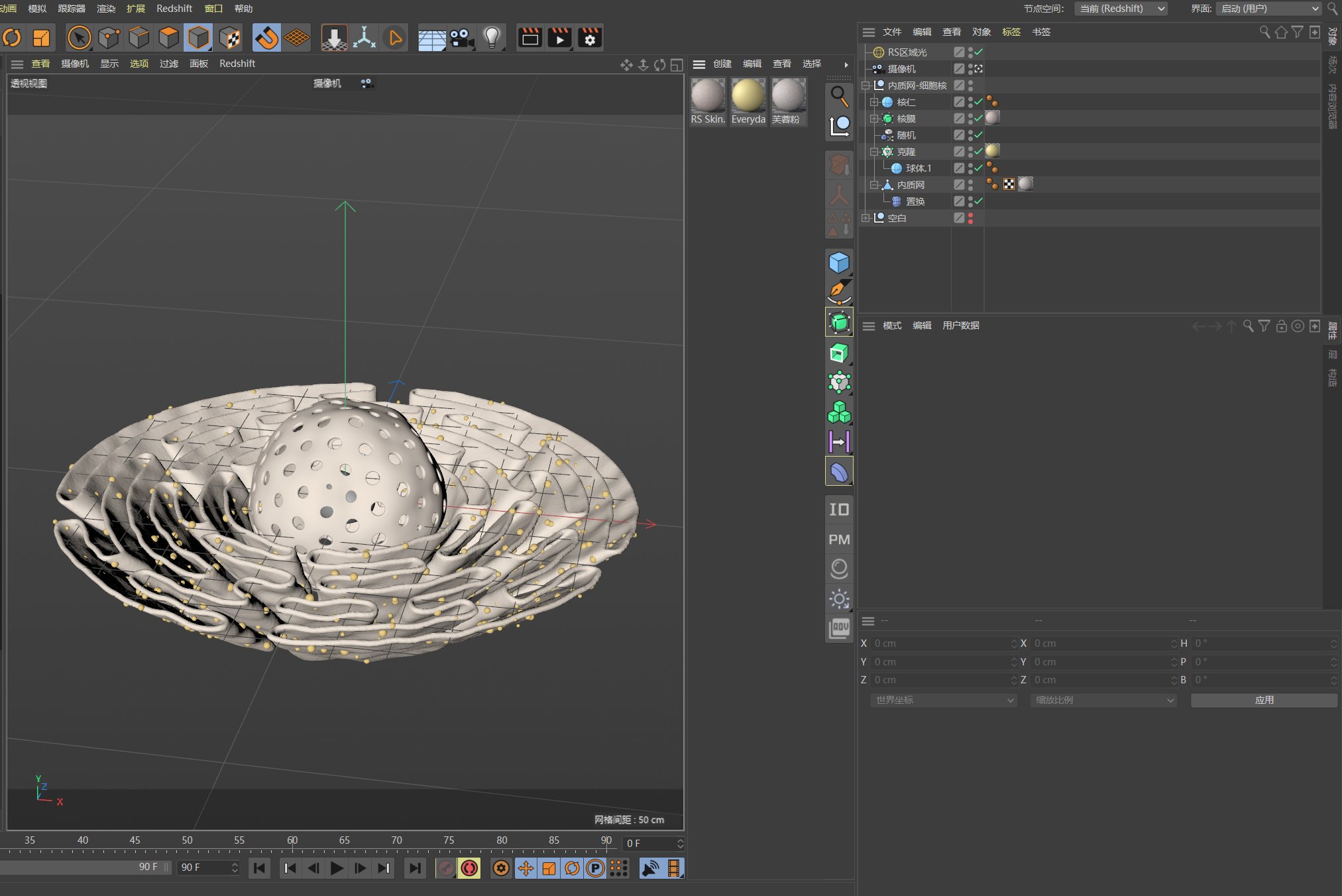Toggle the enable checkmark of 随机 effector
This screenshot has height=896, width=1342.
coord(978,135)
